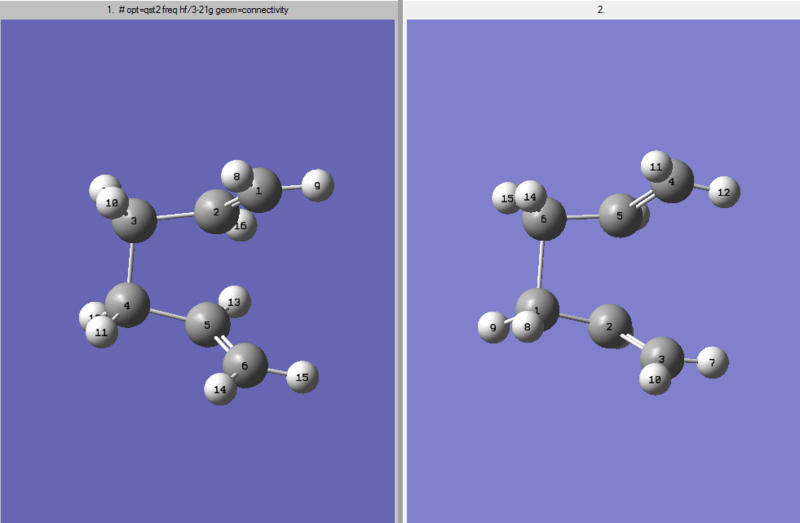Select hydrogen atom 15 in view 2
Image resolution: width=800 pixels, height=523 pixels.
point(506,198)
